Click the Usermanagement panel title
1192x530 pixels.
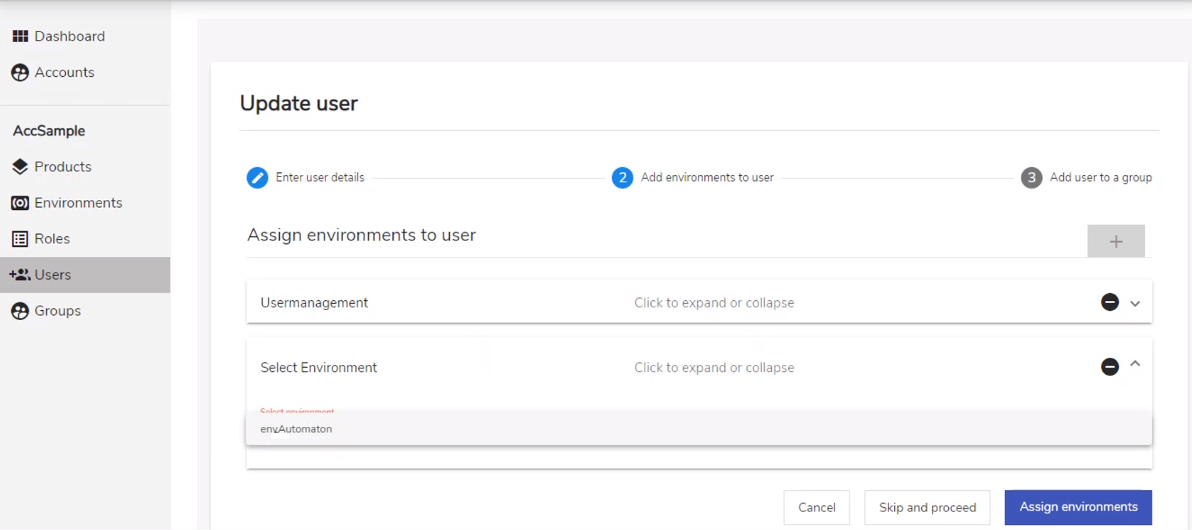click(x=314, y=303)
